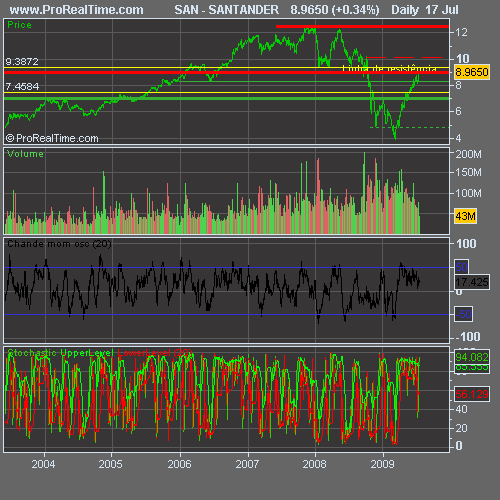
Task: Click the yellow 8.9650 price label
Action: [x=472, y=72]
